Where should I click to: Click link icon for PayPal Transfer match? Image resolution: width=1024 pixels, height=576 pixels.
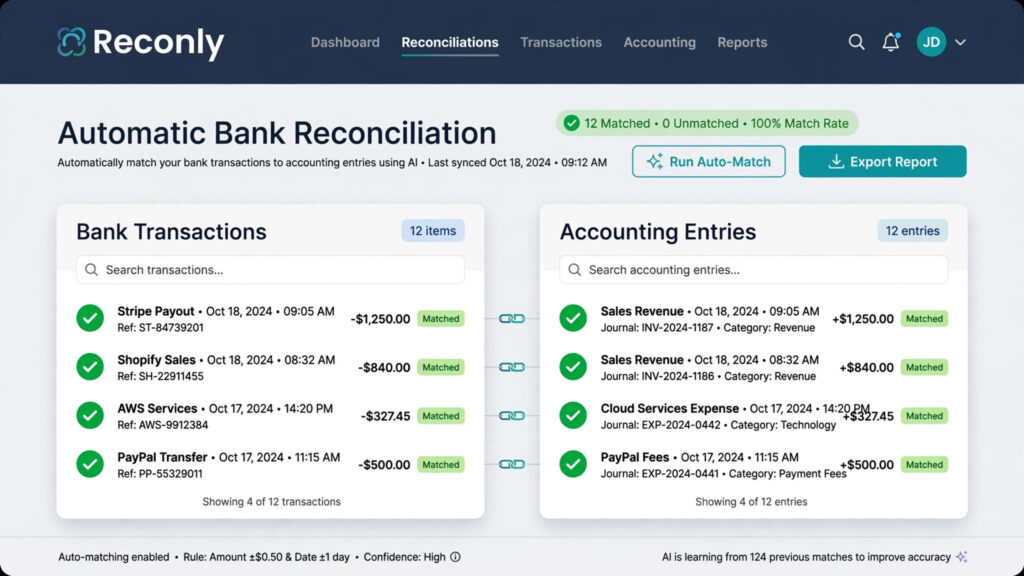click(512, 464)
